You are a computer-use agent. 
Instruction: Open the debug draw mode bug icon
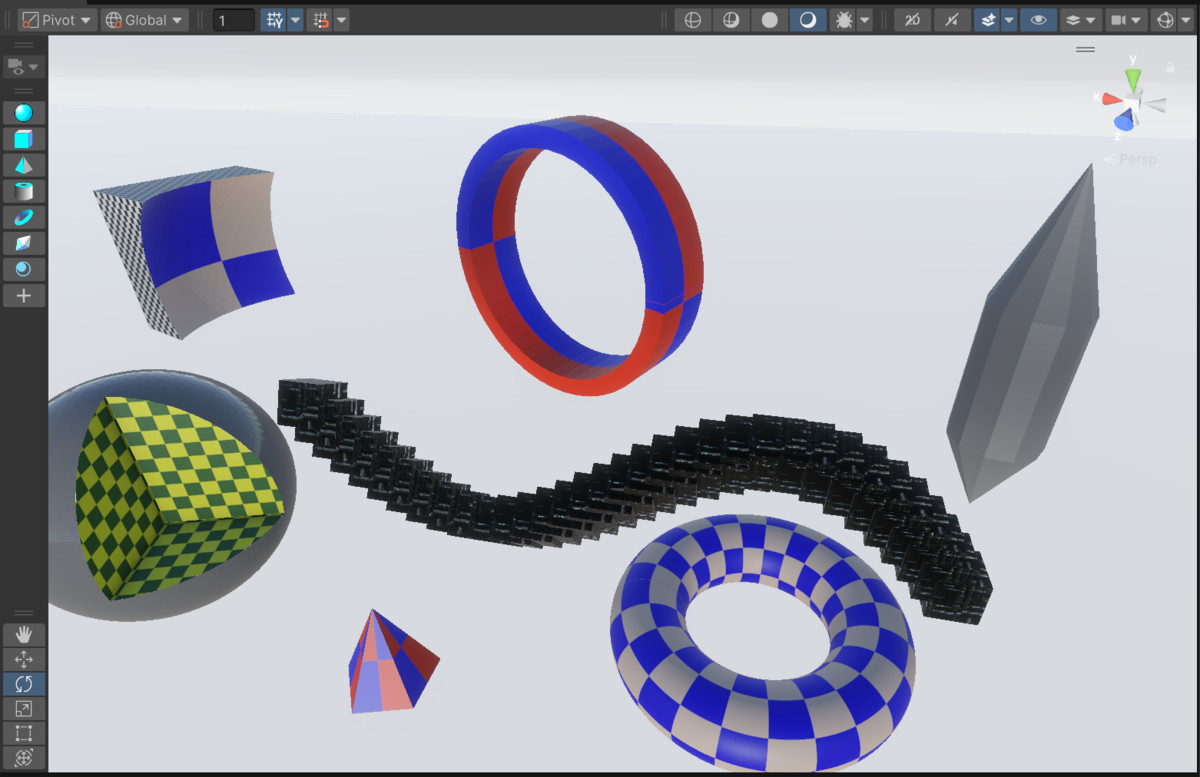pyautogui.click(x=845, y=19)
